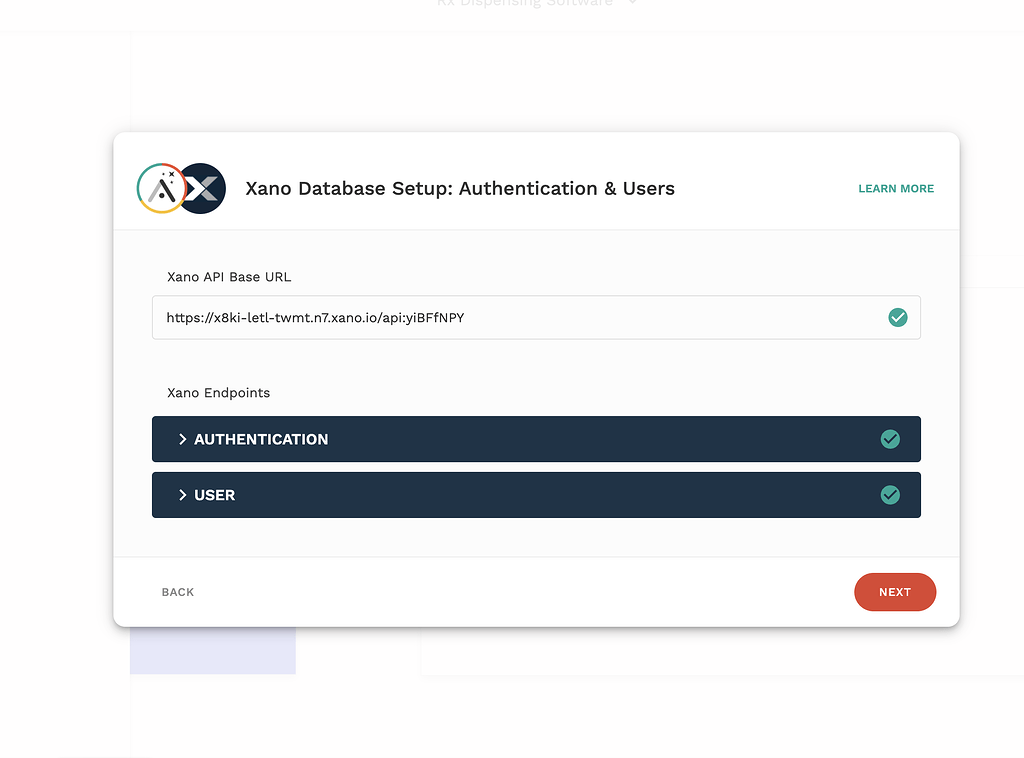Click the green checkmark beside the API URL
The width and height of the screenshot is (1024, 758).
(897, 317)
